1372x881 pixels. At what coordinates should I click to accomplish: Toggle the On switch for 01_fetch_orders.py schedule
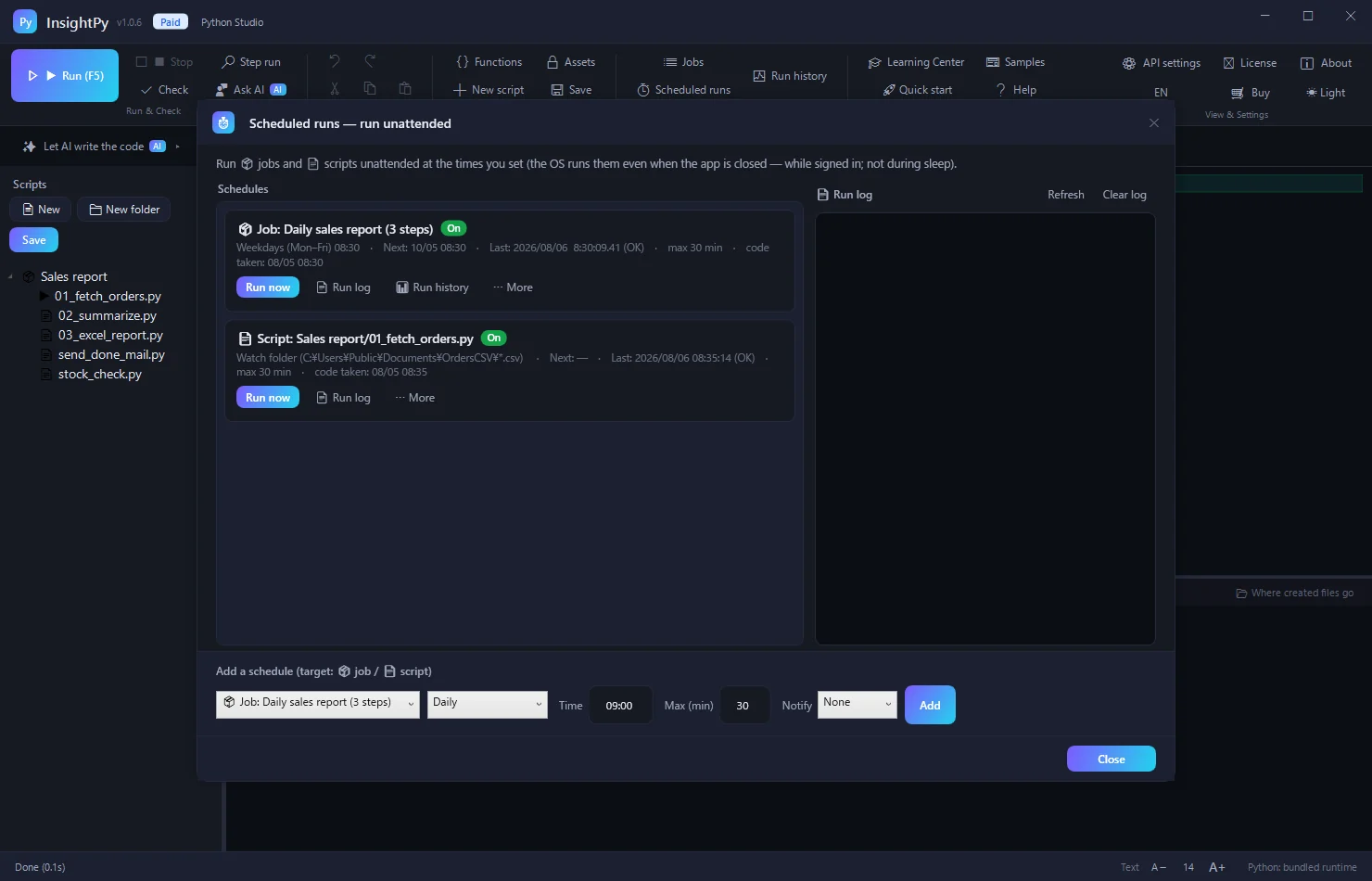point(493,338)
